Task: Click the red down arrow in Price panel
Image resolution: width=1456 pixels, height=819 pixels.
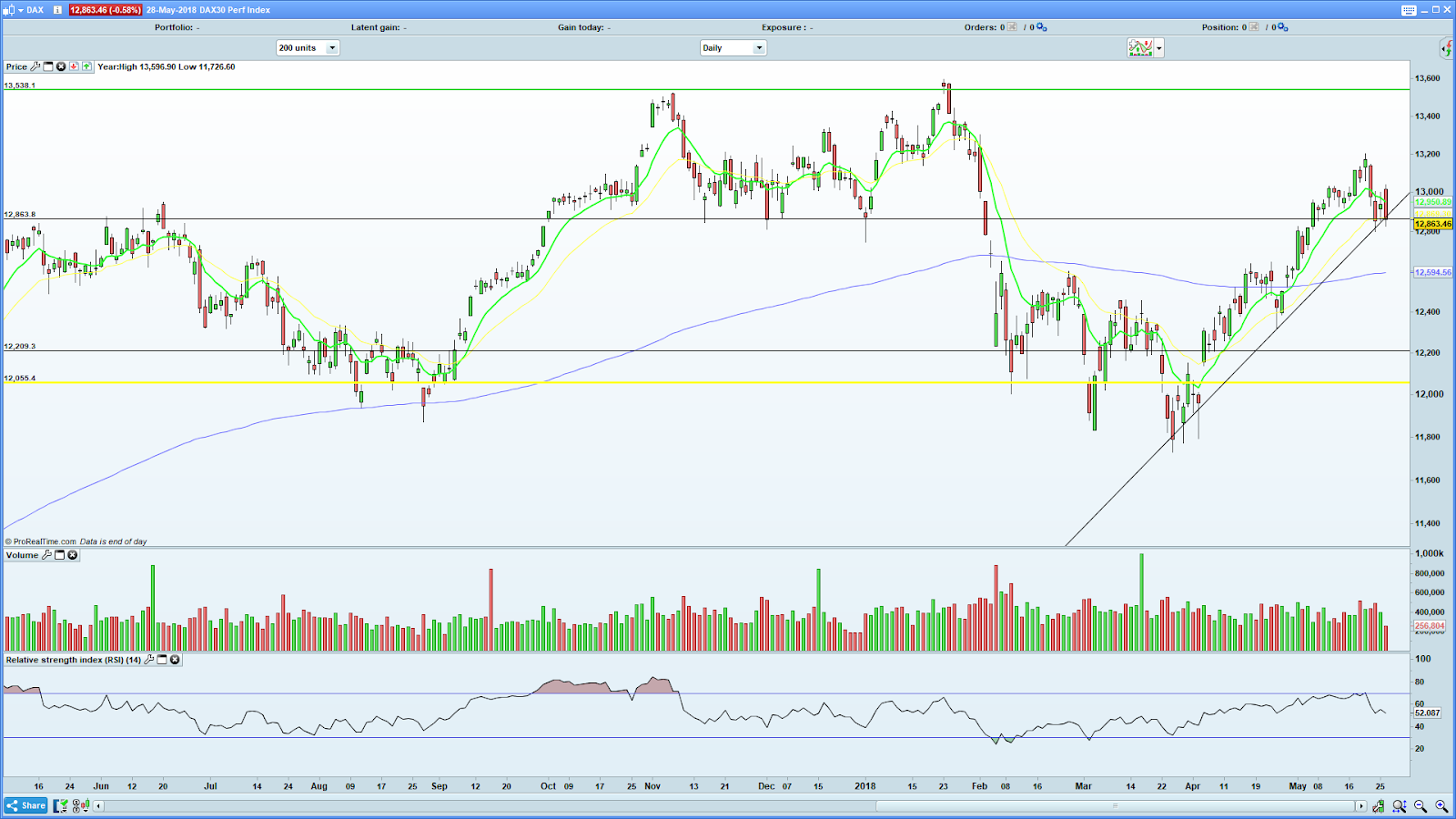Action: [x=74, y=66]
